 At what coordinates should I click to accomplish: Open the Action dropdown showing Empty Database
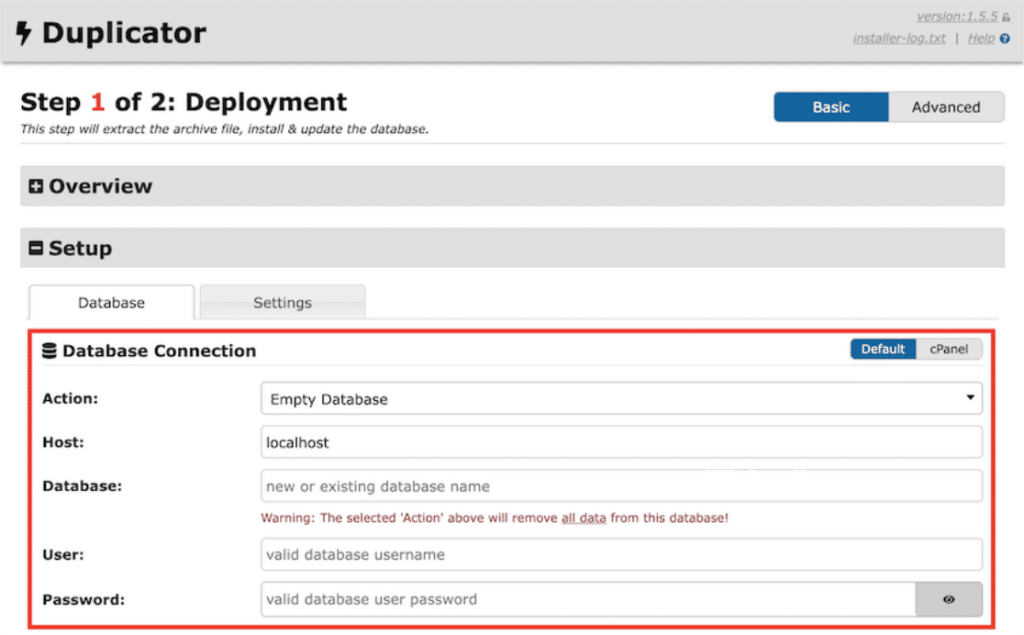[618, 398]
